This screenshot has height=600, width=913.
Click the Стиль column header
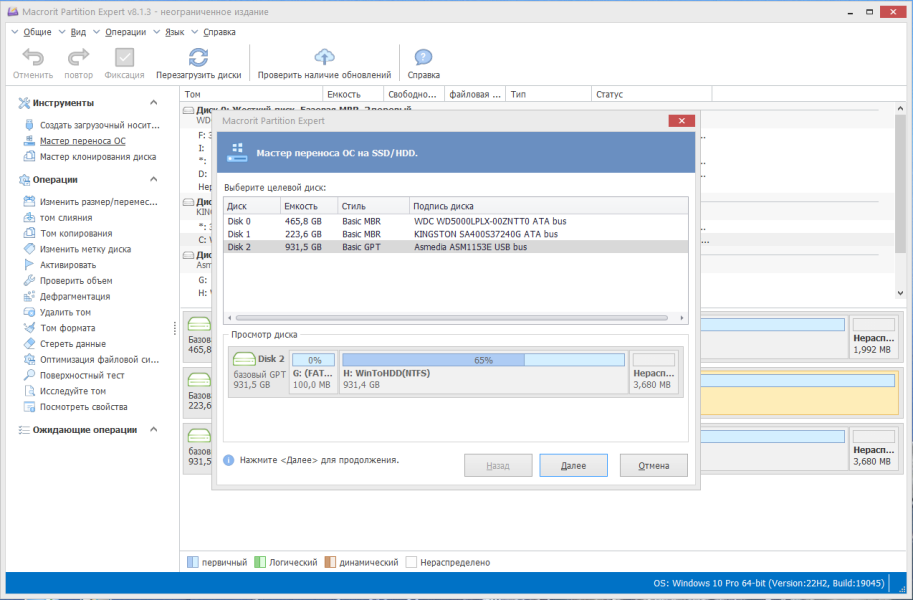(x=374, y=206)
